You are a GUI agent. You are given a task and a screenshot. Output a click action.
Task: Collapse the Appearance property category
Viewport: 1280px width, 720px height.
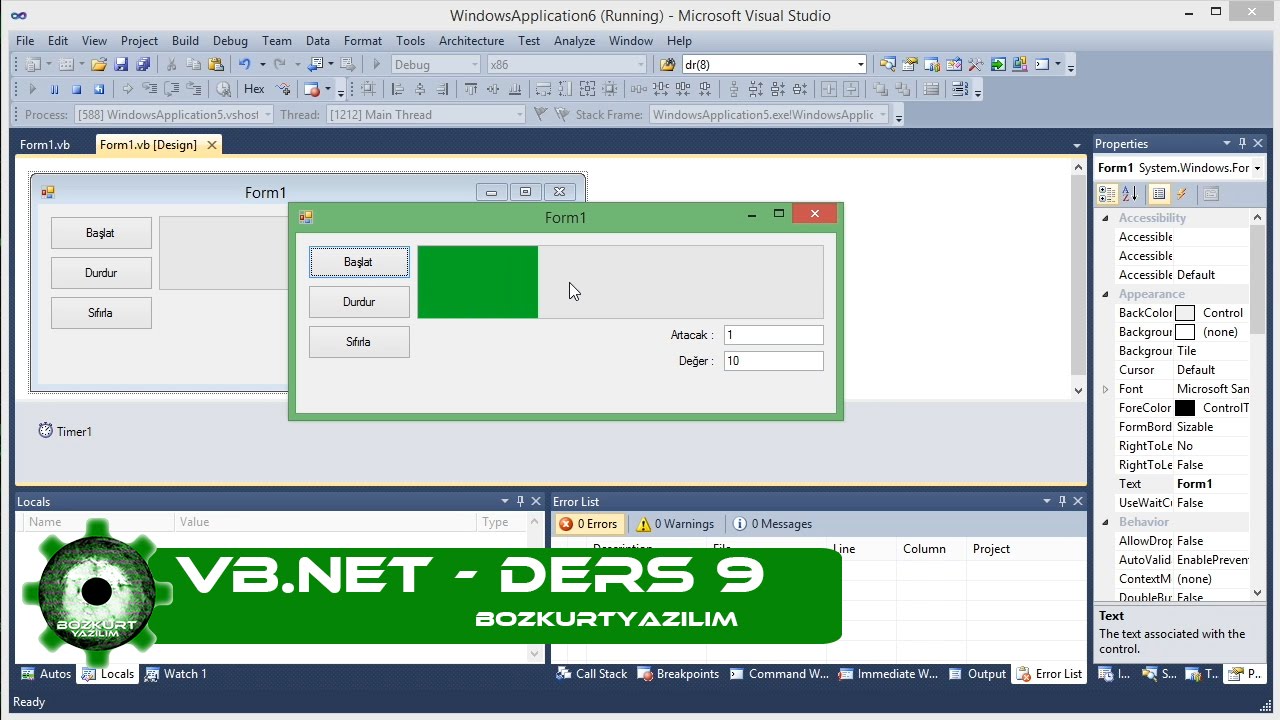1105,294
